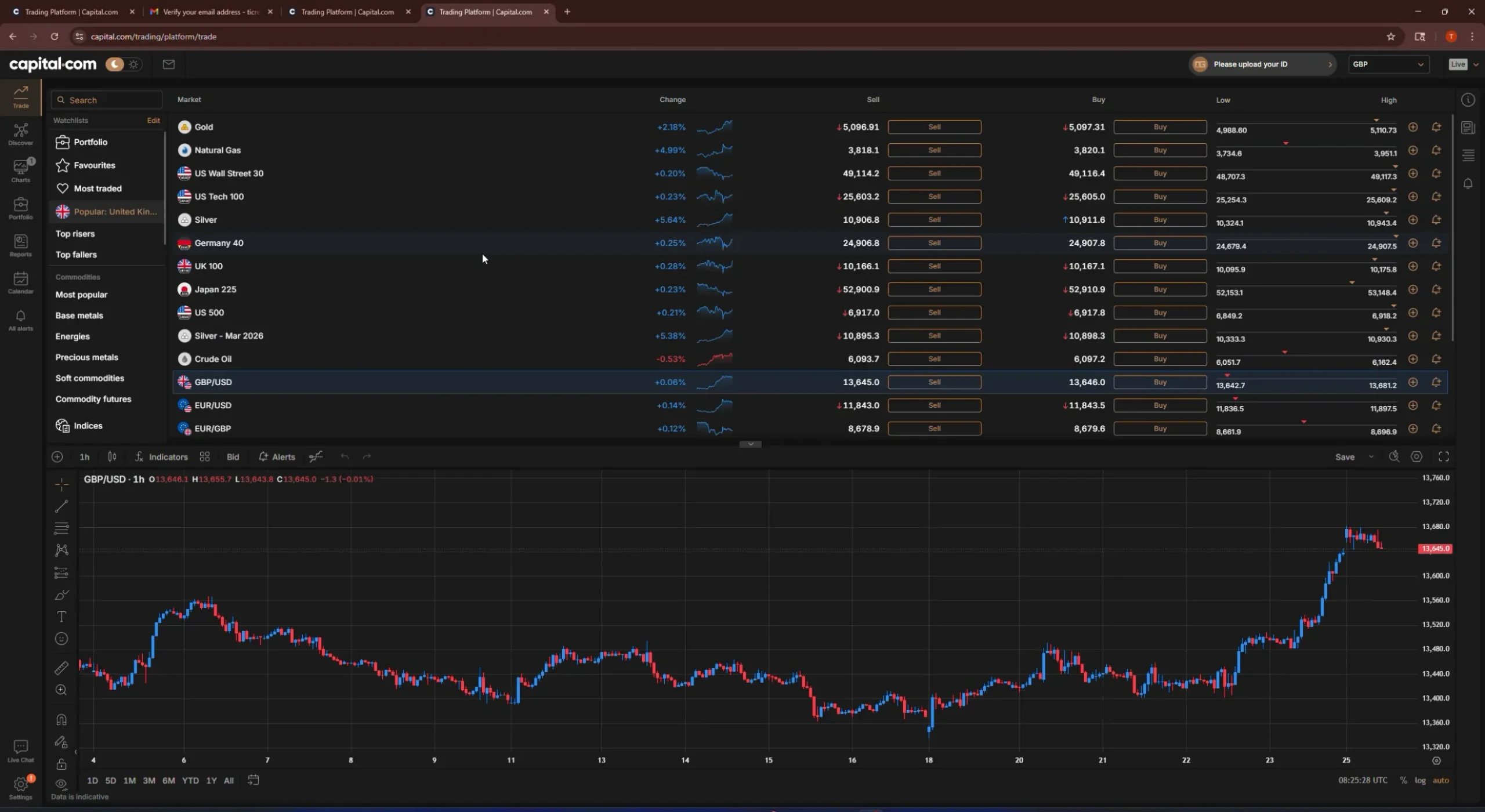Screen dimensions: 1485x812
Task: Expand the Live account mode dropdown
Action: tap(1463, 64)
